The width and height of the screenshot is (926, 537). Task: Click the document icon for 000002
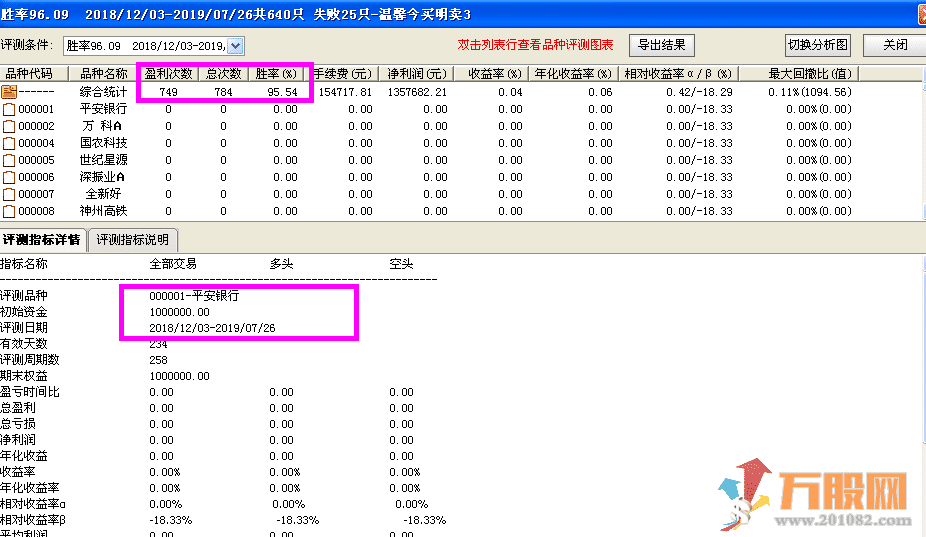click(9, 126)
